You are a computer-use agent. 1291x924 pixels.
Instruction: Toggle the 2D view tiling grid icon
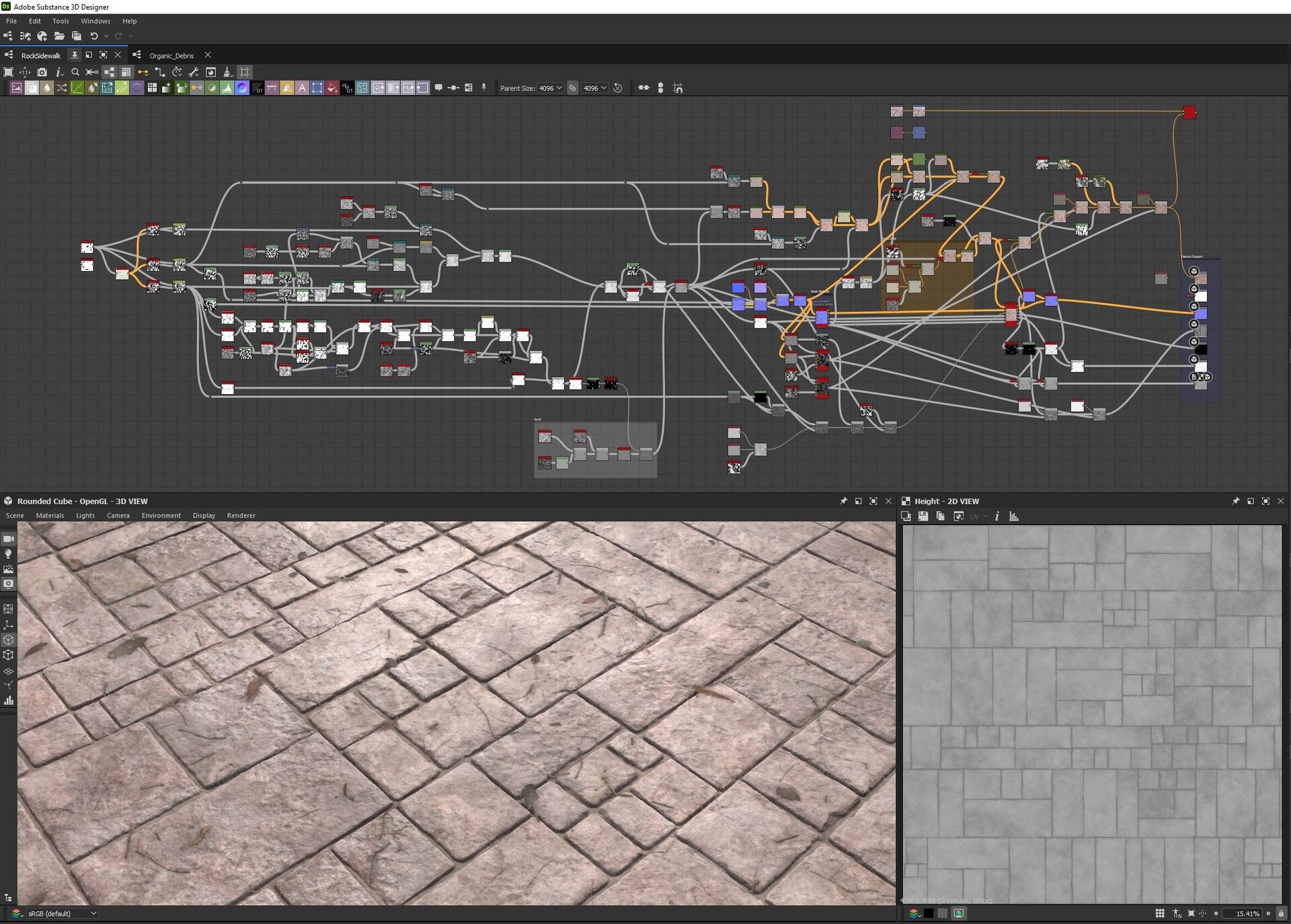click(1160, 913)
